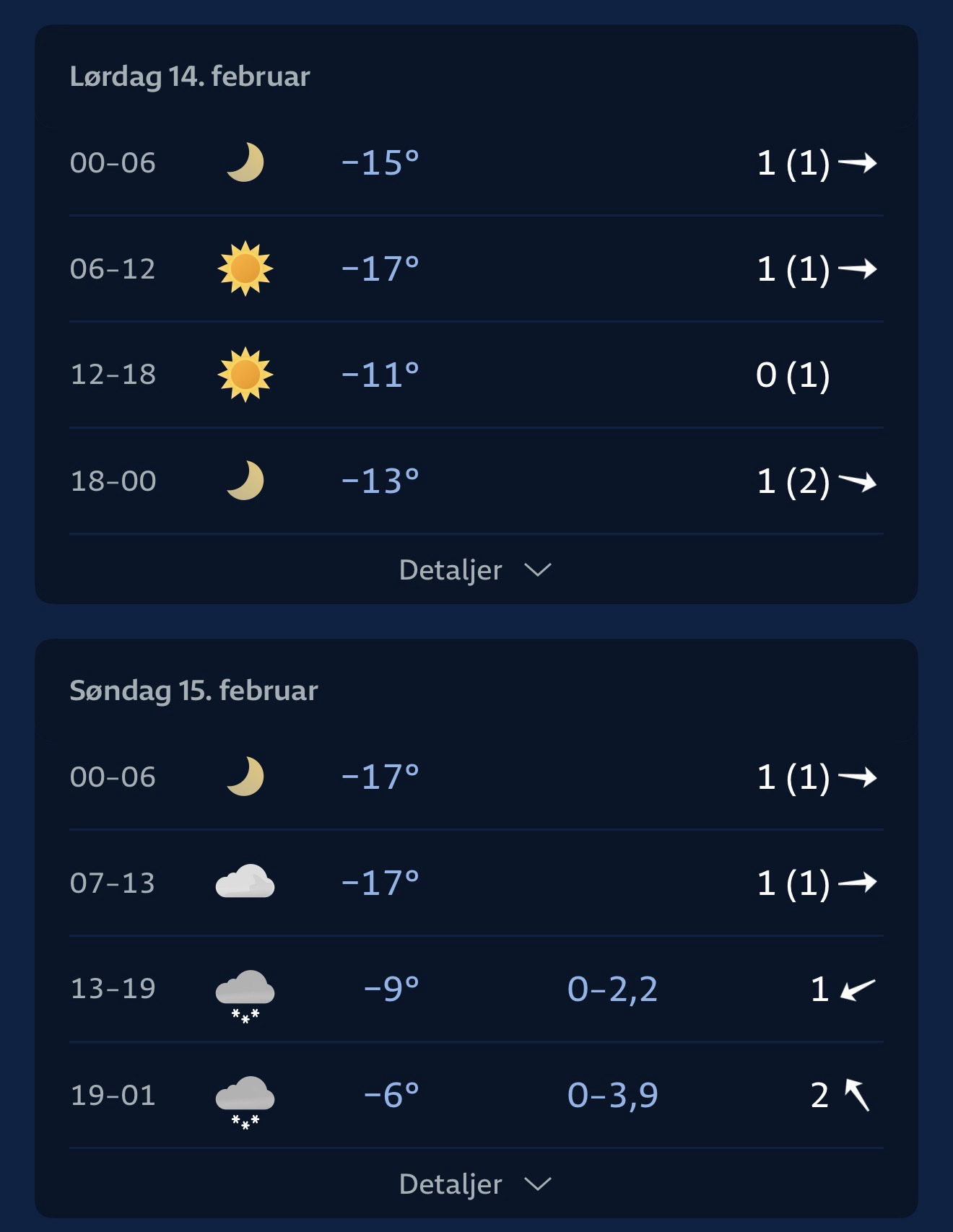Click the wind arrow for Sunday 19-01
Image resolution: width=953 pixels, height=1232 pixels.
tap(858, 1094)
